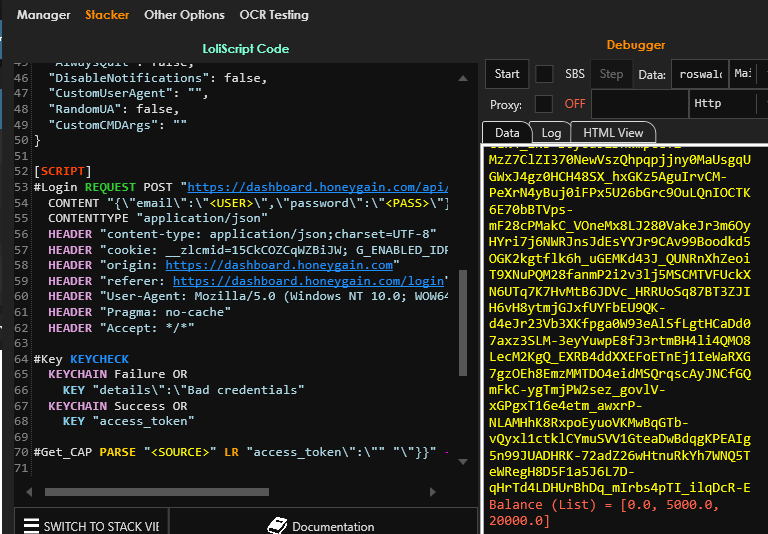This screenshot has height=534, width=768.
Task: Click the left scroll arrow below code
Action: 29,492
